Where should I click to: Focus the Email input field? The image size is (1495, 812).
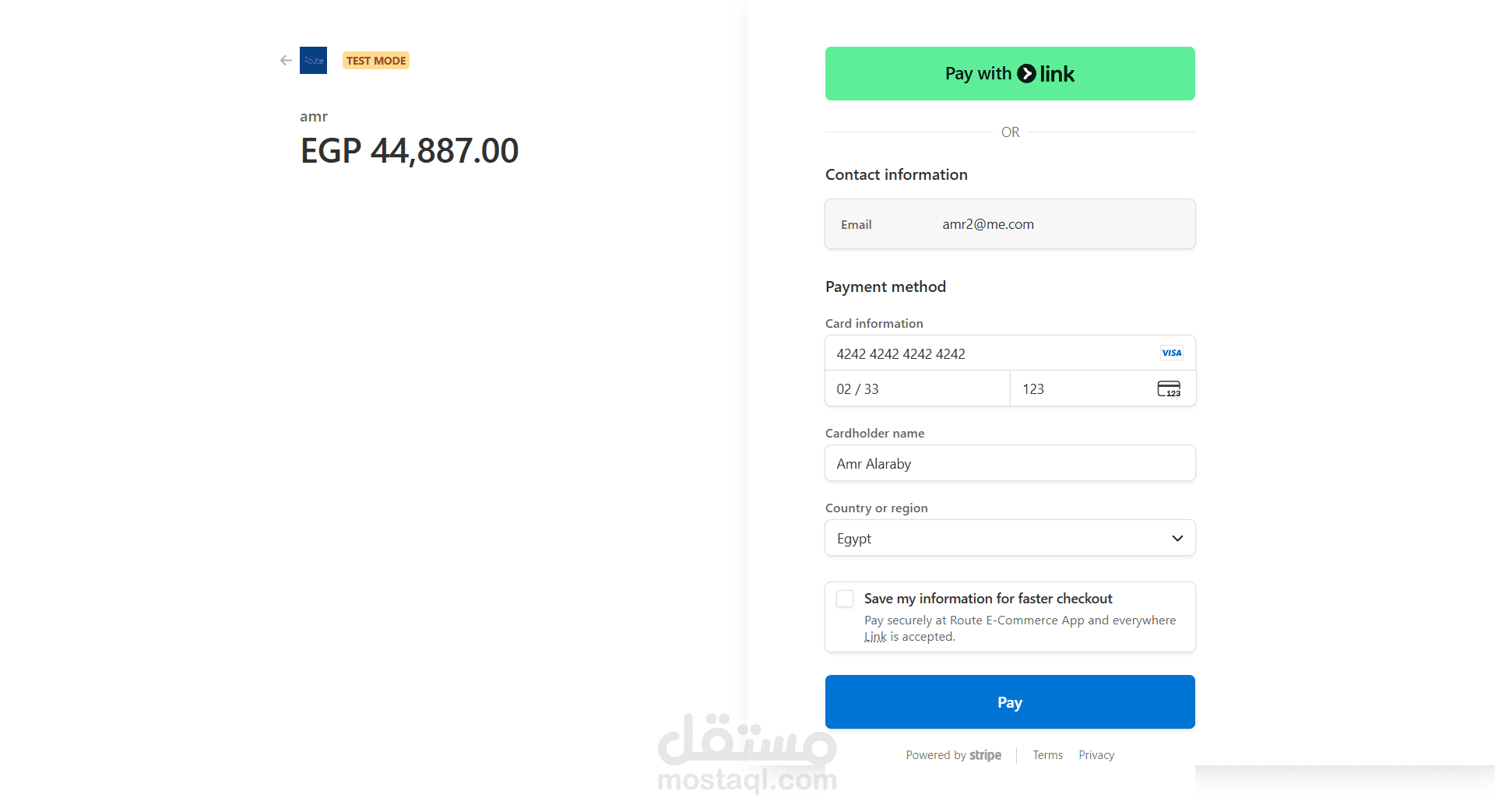pyautogui.click(x=1059, y=224)
